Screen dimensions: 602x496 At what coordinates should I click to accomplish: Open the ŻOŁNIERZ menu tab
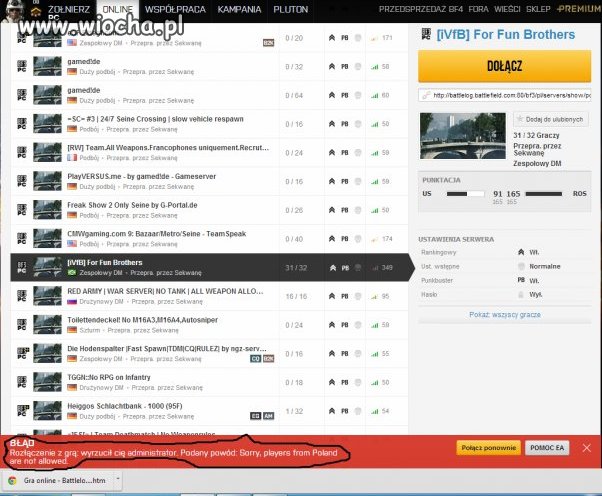click(x=69, y=9)
